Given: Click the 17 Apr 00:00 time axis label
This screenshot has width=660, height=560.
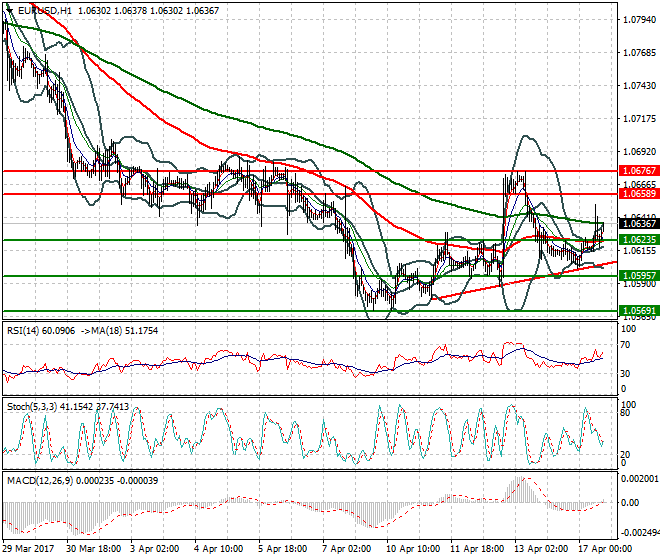Looking at the screenshot, I should coord(605,549).
